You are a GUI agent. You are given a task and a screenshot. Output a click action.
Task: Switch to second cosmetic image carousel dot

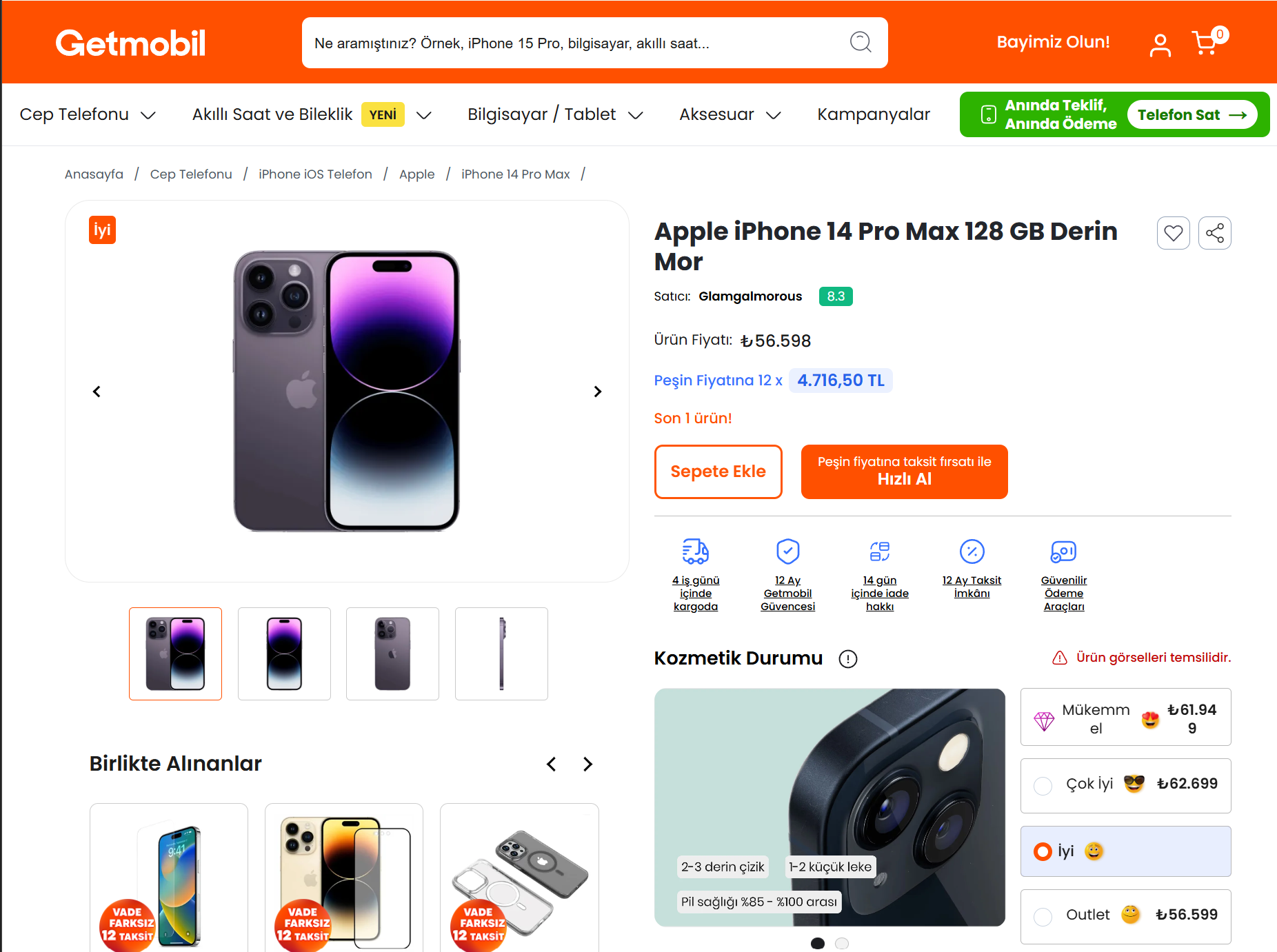(x=841, y=943)
